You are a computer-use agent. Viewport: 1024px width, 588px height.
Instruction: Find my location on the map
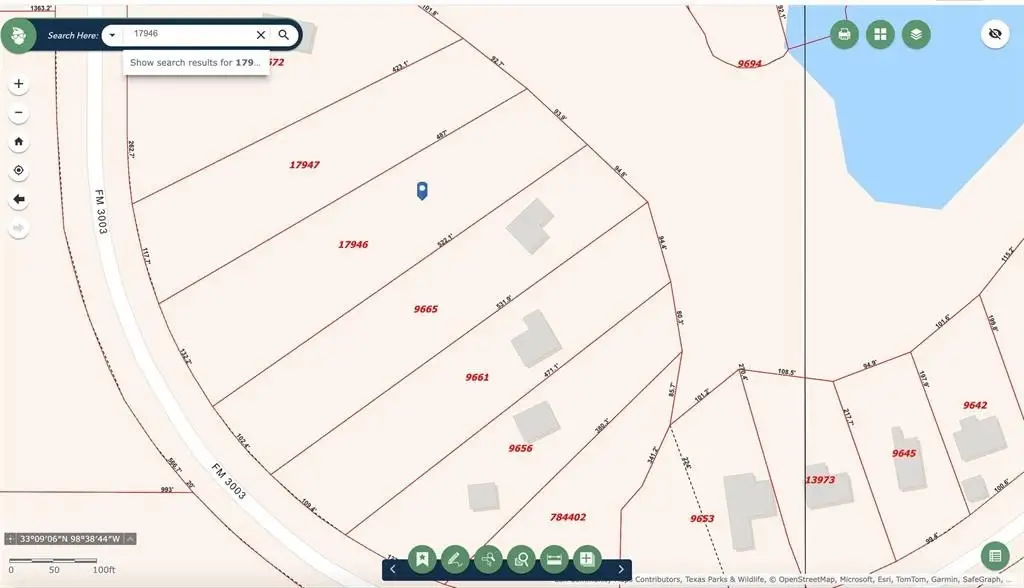click(19, 171)
